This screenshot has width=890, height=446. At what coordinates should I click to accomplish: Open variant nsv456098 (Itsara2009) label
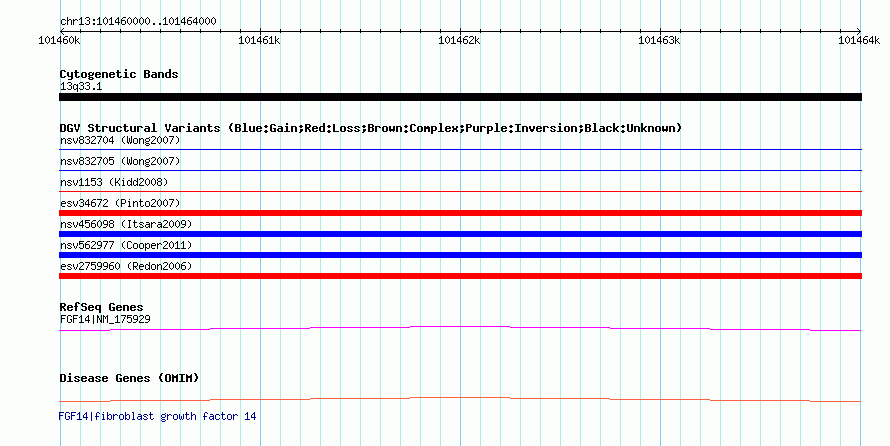[126, 224]
